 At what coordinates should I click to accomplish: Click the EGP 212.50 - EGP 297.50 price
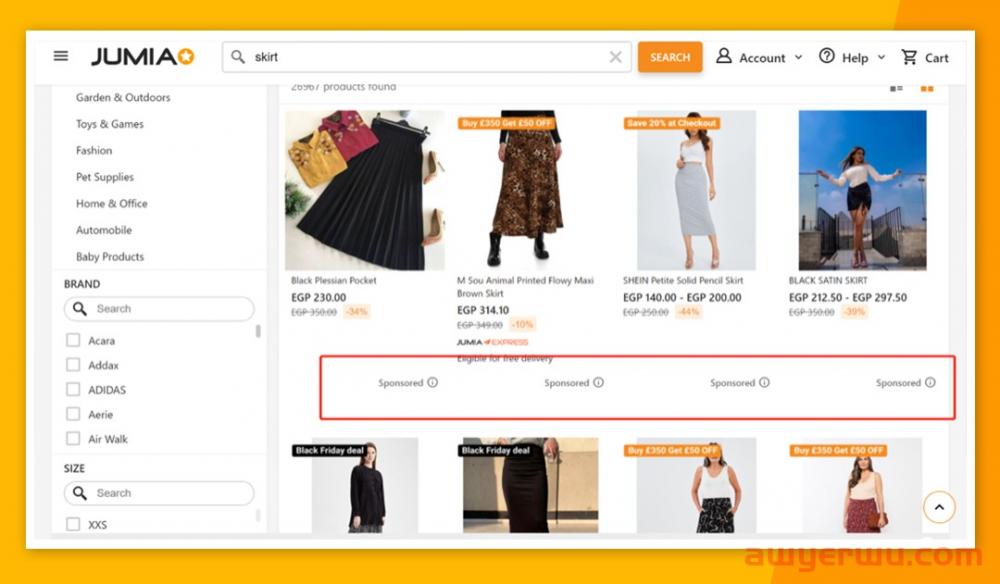point(848,298)
